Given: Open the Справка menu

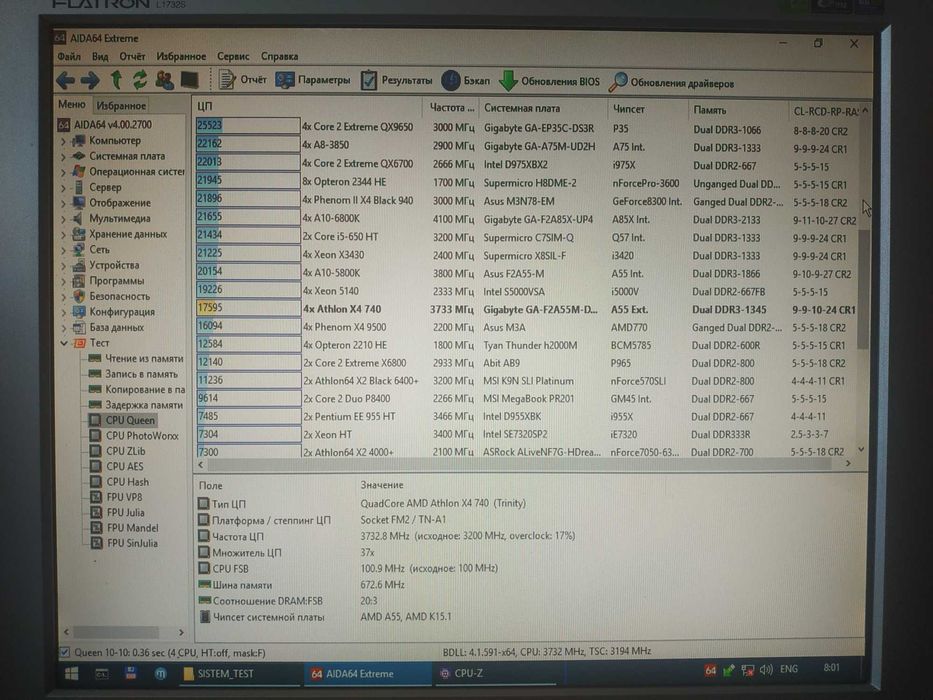Looking at the screenshot, I should click(279, 57).
